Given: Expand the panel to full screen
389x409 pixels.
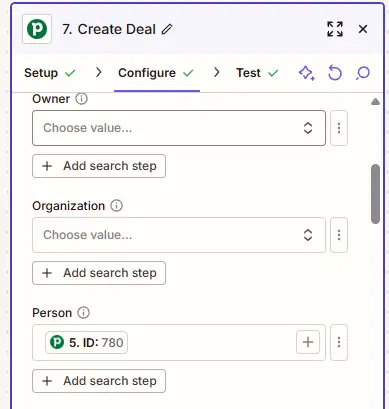Looking at the screenshot, I should tap(335, 29).
